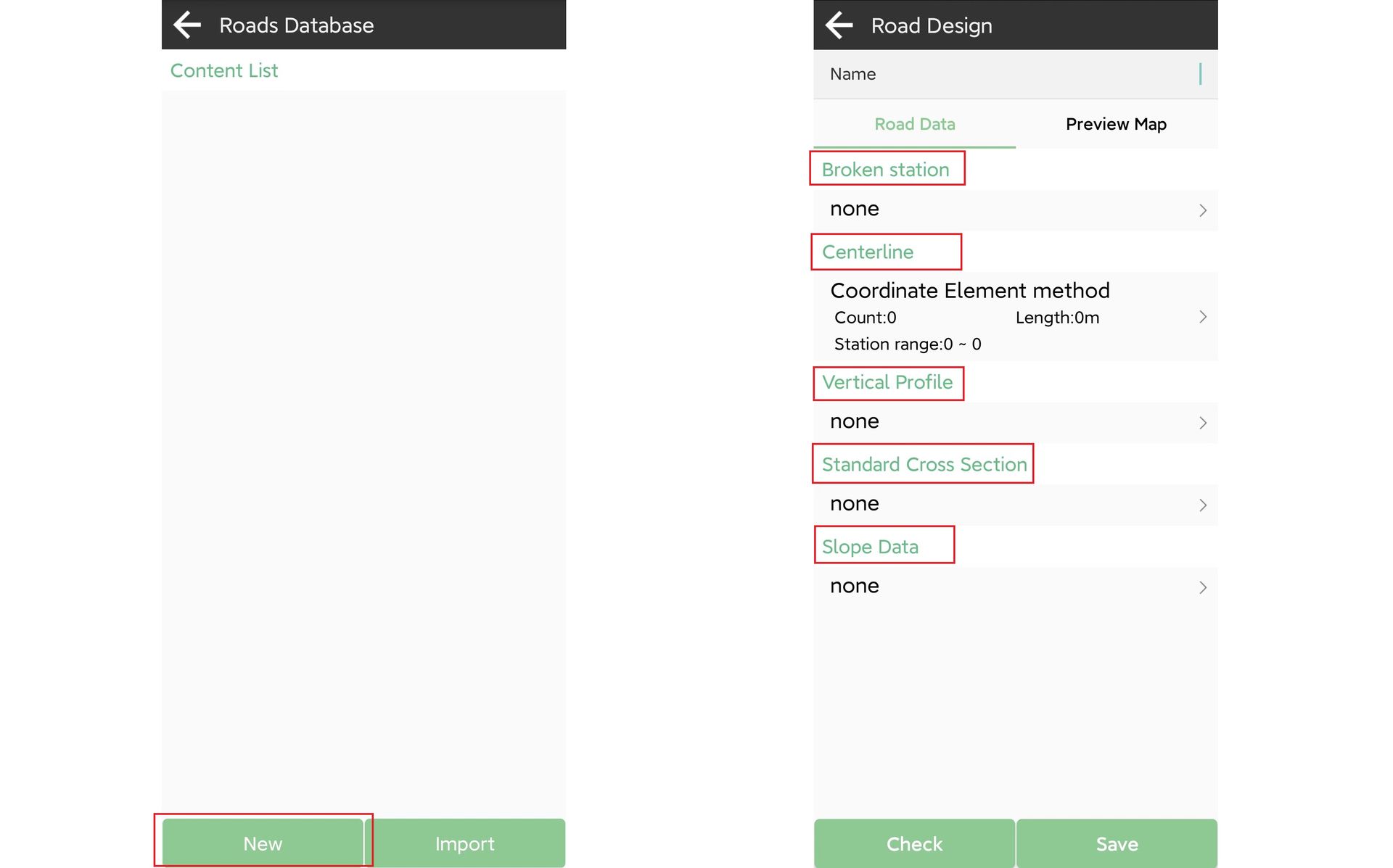Viewport: 1393px width, 868px height.
Task: Expand Vertical Profile chevron arrow
Action: tap(1202, 423)
